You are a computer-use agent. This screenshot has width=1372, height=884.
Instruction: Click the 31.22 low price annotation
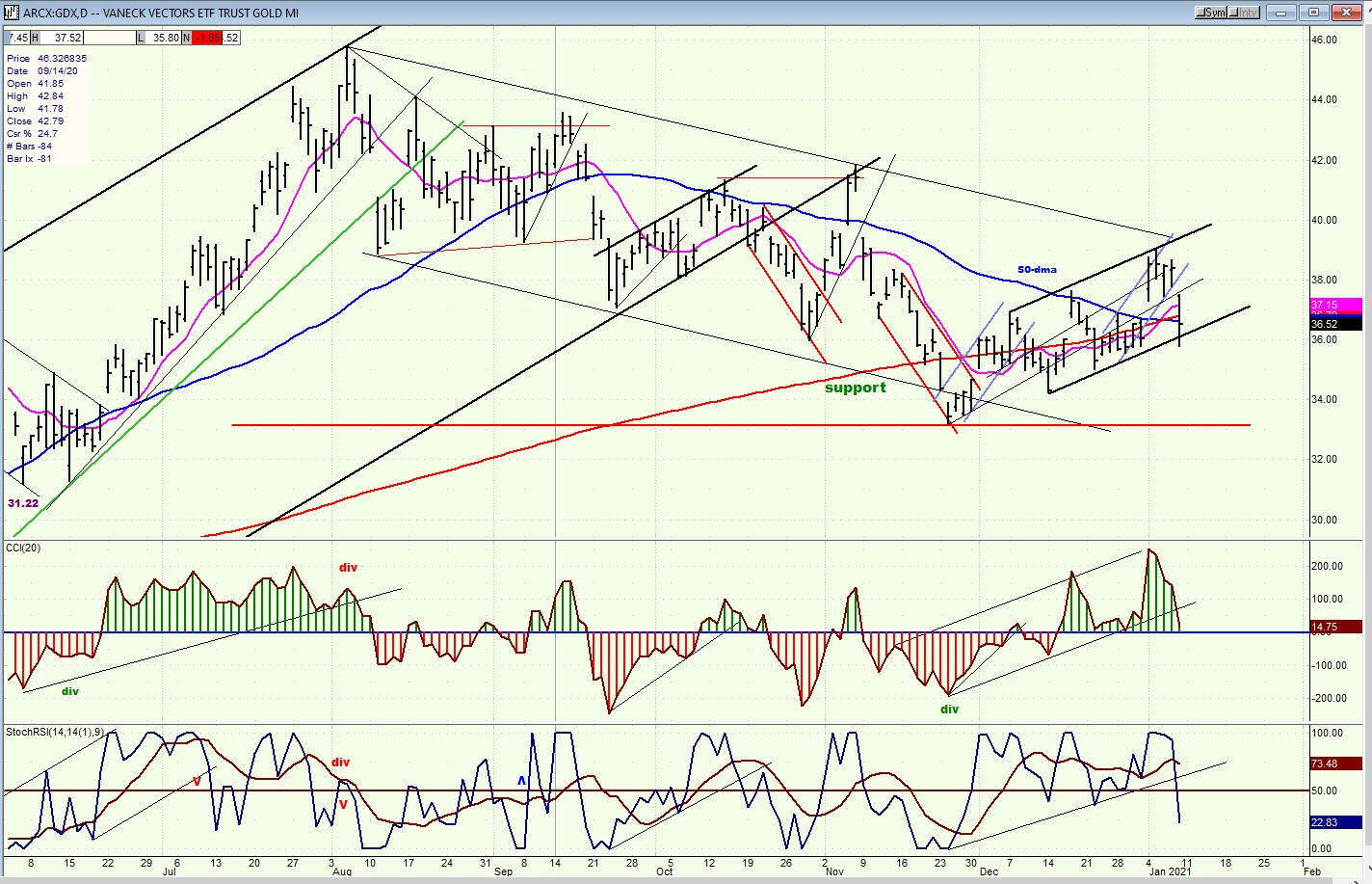click(x=23, y=503)
